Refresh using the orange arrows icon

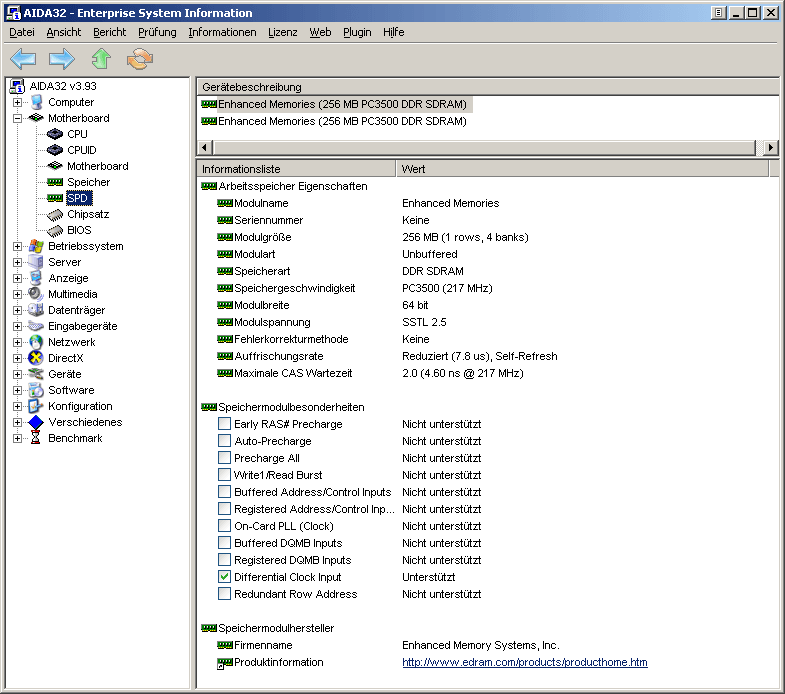coord(140,59)
